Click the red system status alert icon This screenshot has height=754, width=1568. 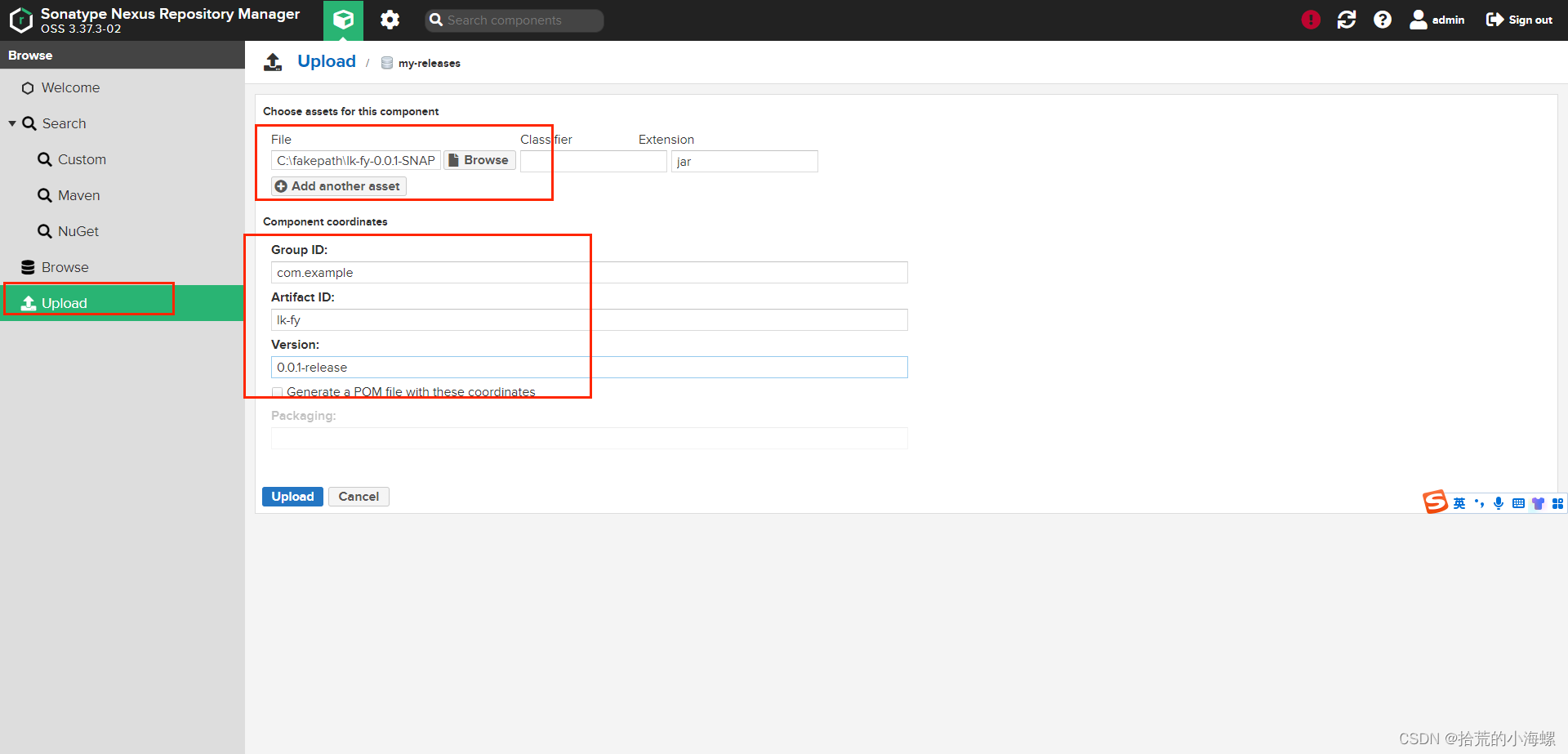click(x=1311, y=20)
